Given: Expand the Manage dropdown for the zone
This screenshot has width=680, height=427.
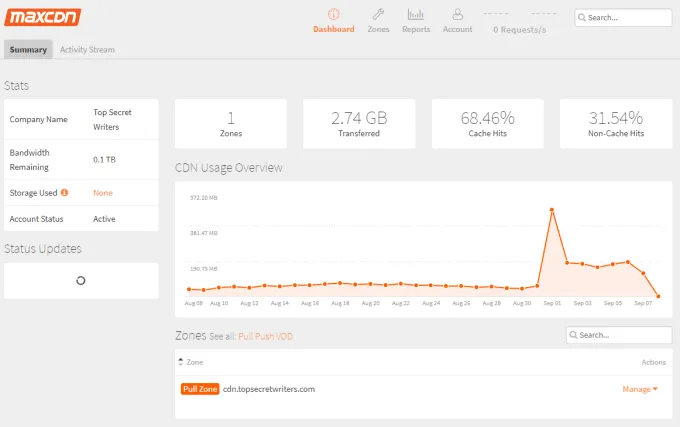Looking at the screenshot, I should 640,389.
